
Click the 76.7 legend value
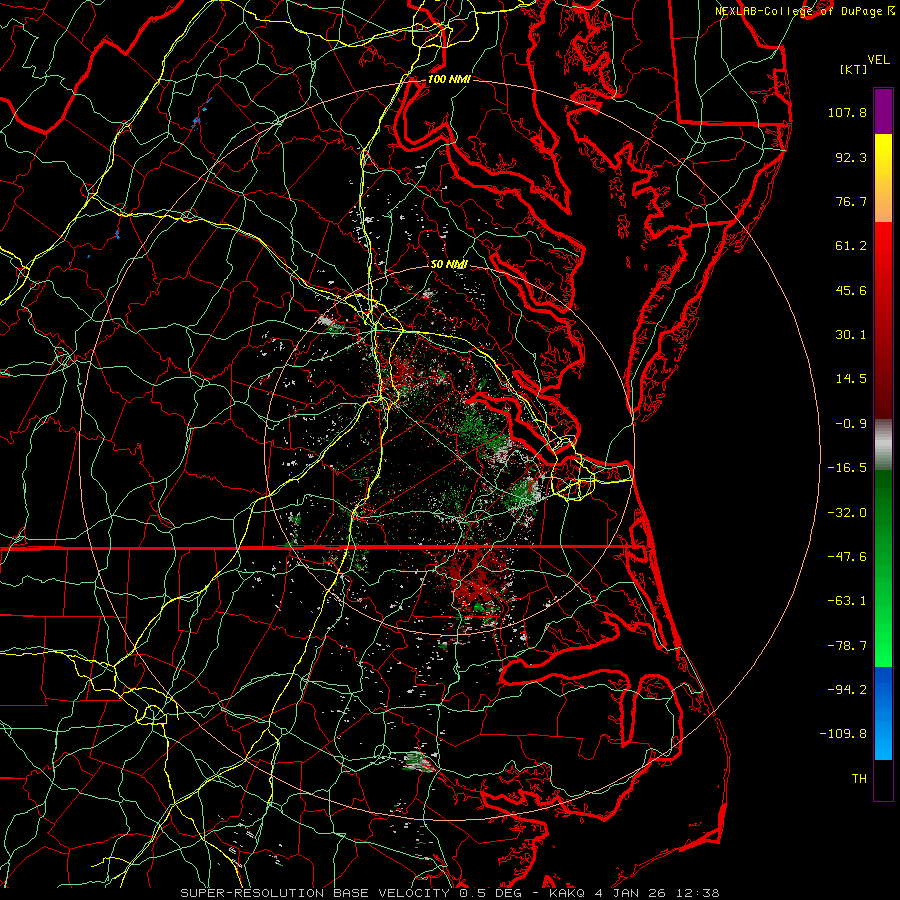pos(851,201)
